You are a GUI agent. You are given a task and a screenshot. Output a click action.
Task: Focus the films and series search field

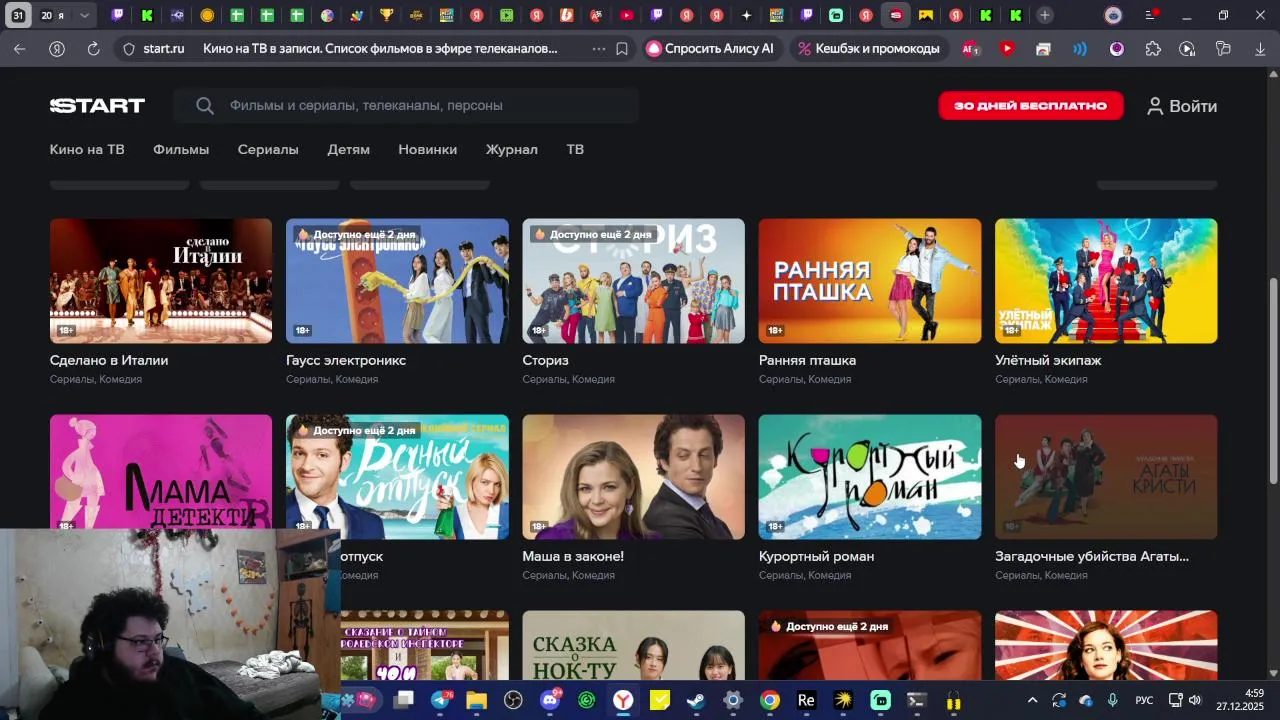coord(406,106)
